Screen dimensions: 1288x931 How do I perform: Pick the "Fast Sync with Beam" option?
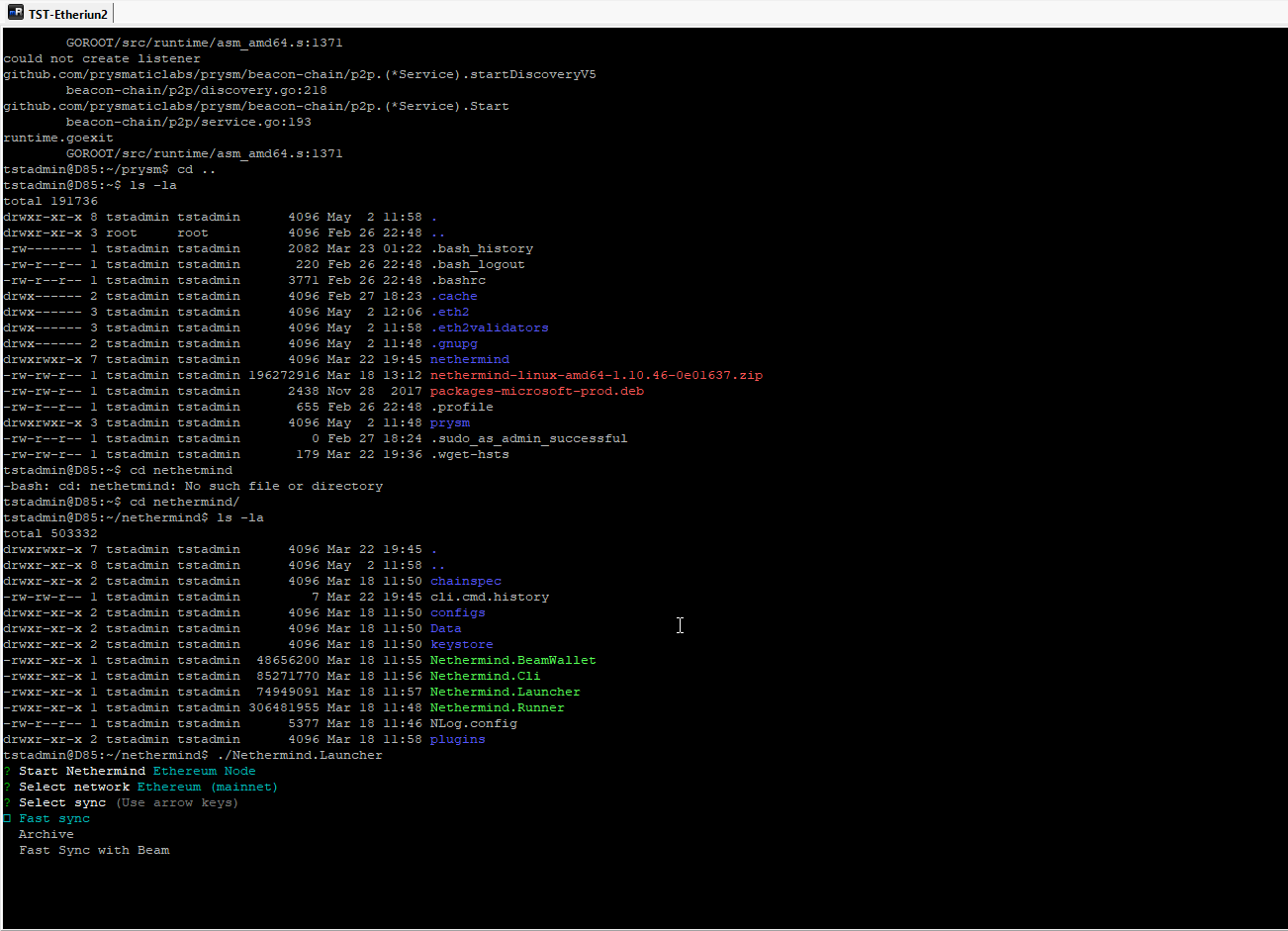[x=94, y=850]
